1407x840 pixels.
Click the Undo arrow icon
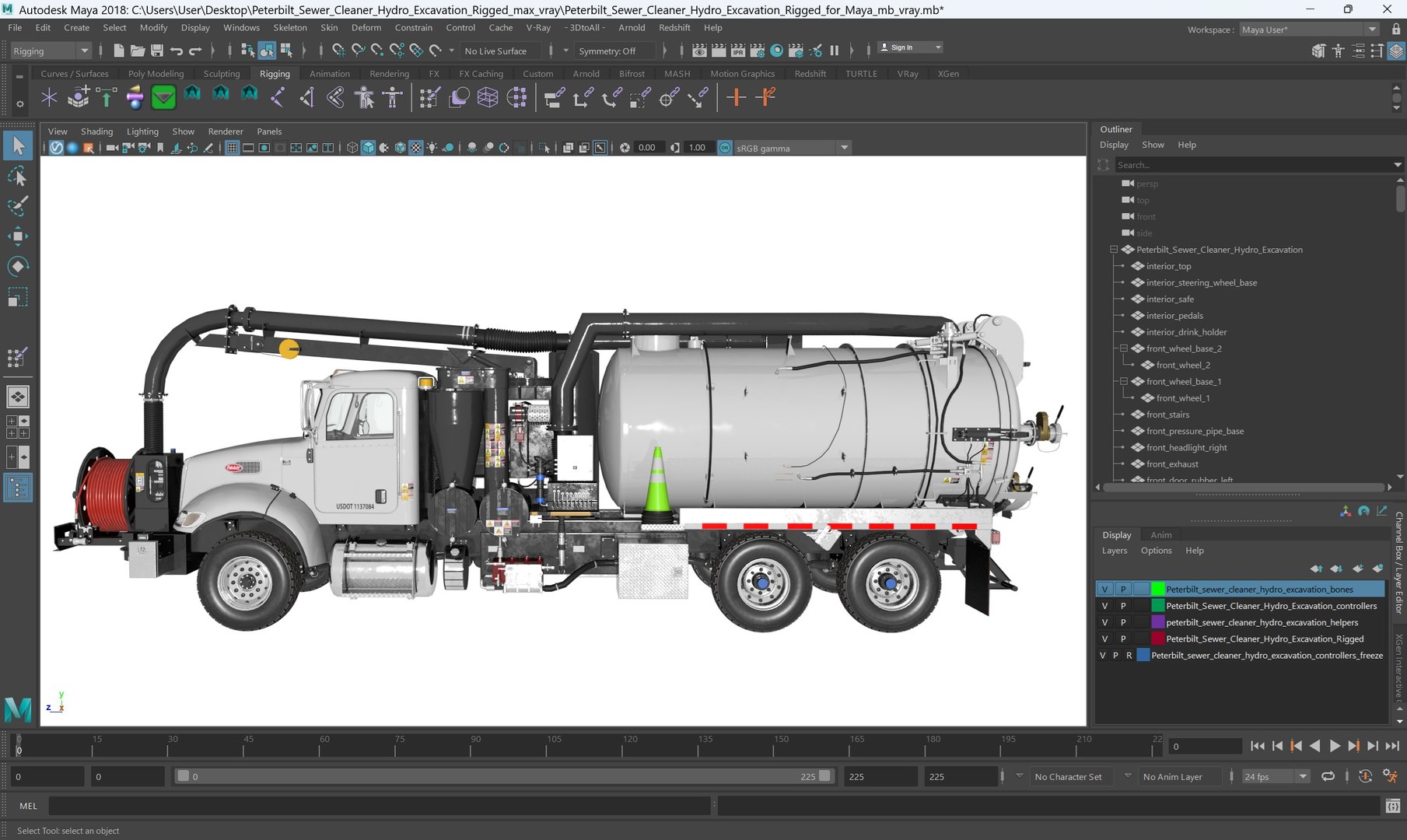point(177,51)
